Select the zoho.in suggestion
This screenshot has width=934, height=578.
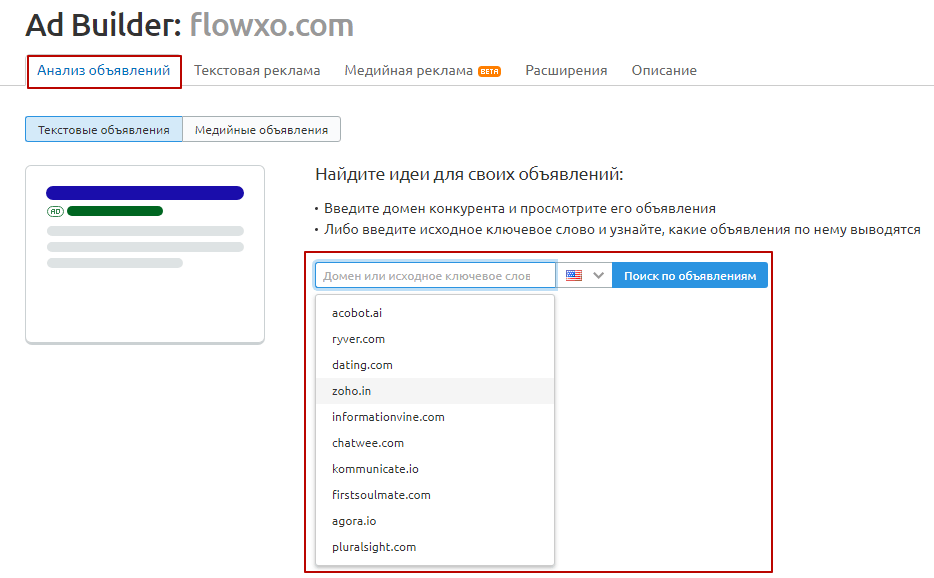[x=435, y=391]
